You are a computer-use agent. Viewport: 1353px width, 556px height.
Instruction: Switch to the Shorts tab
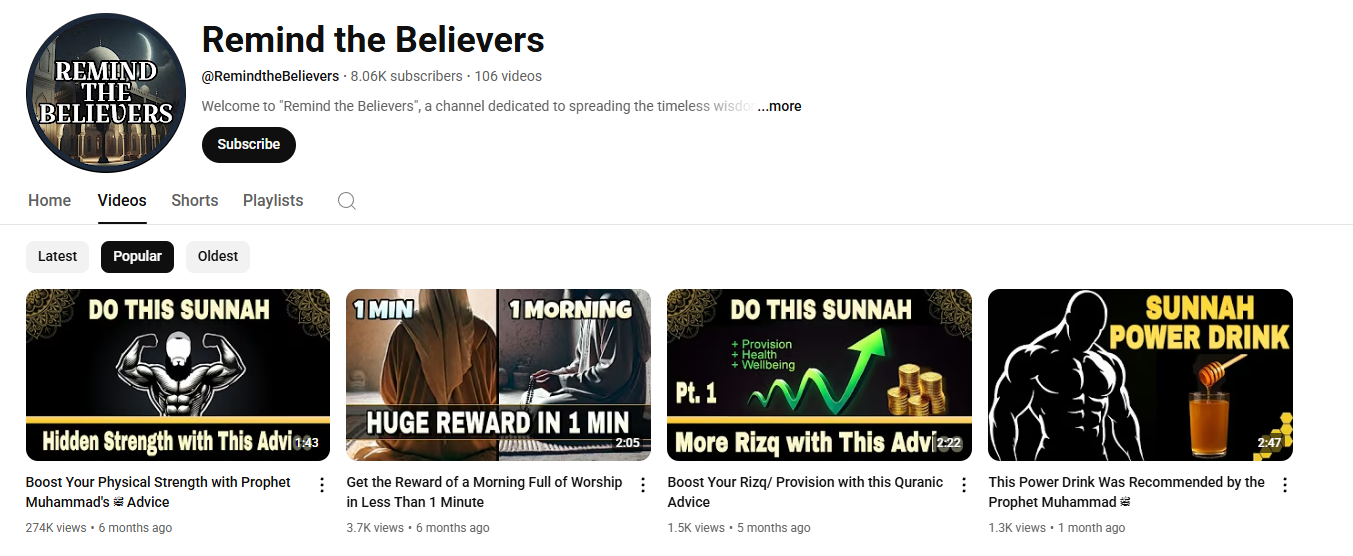tap(194, 200)
